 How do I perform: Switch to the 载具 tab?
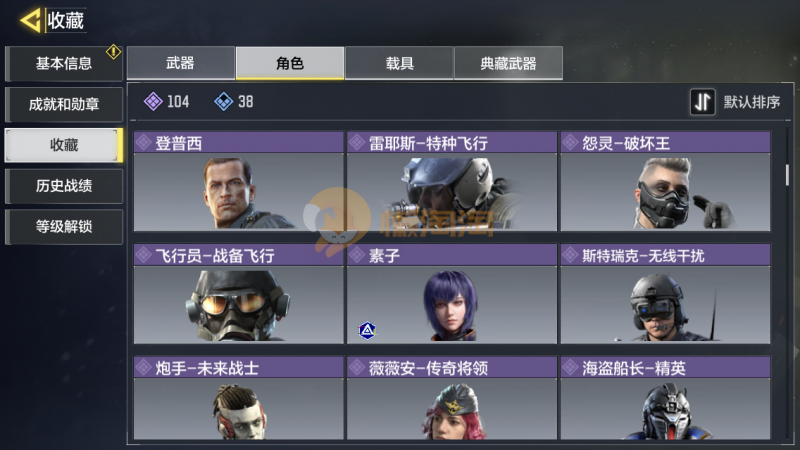click(399, 63)
